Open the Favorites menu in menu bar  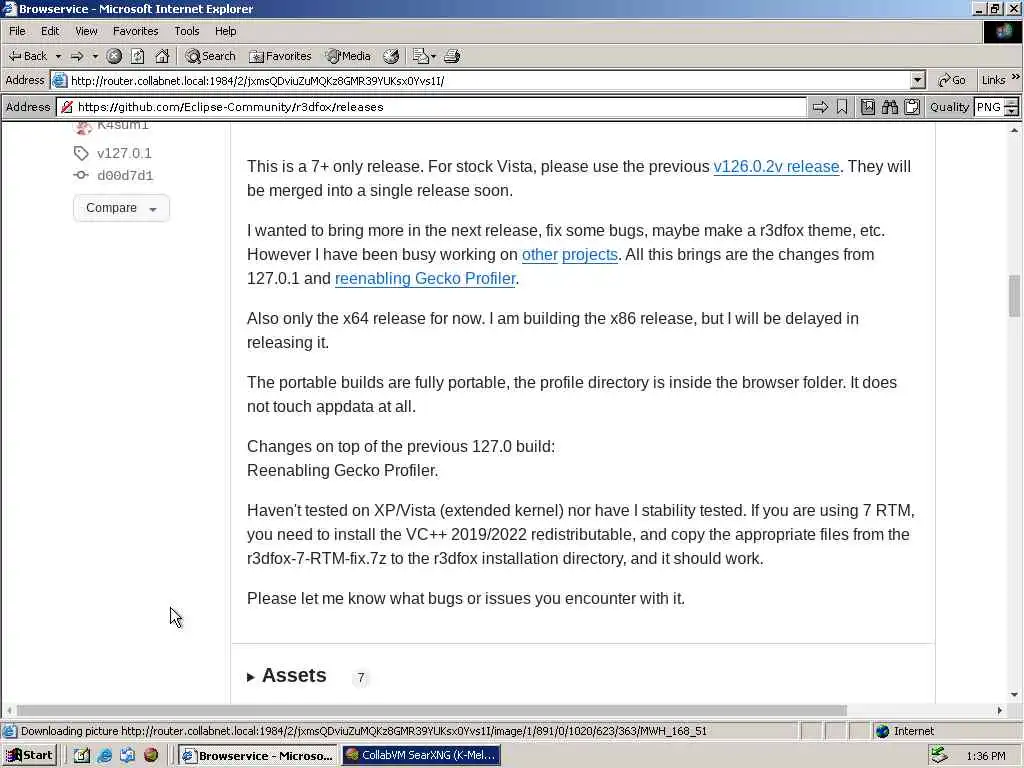(x=135, y=31)
